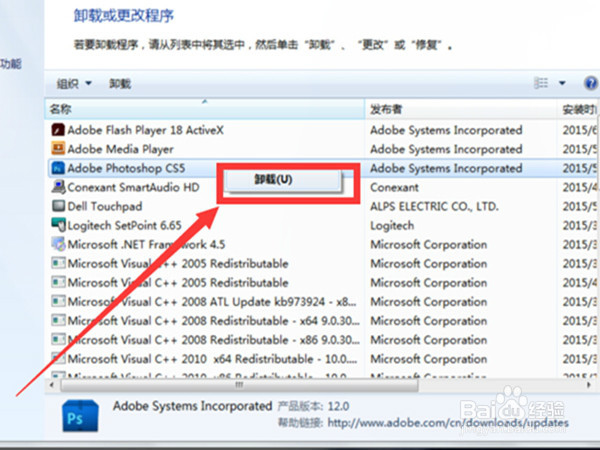Sort by the 安装时间 column header
Image resolution: width=600 pixels, height=450 pixels.
[579, 109]
